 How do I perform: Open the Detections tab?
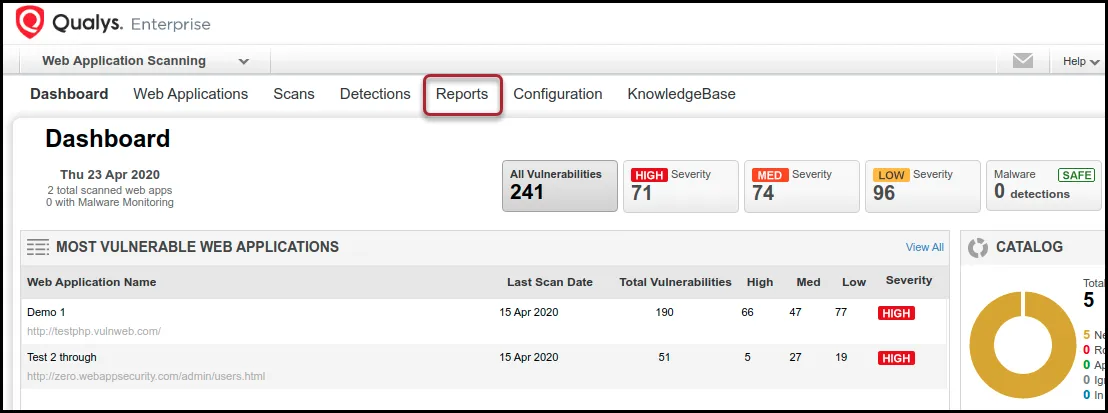click(375, 94)
